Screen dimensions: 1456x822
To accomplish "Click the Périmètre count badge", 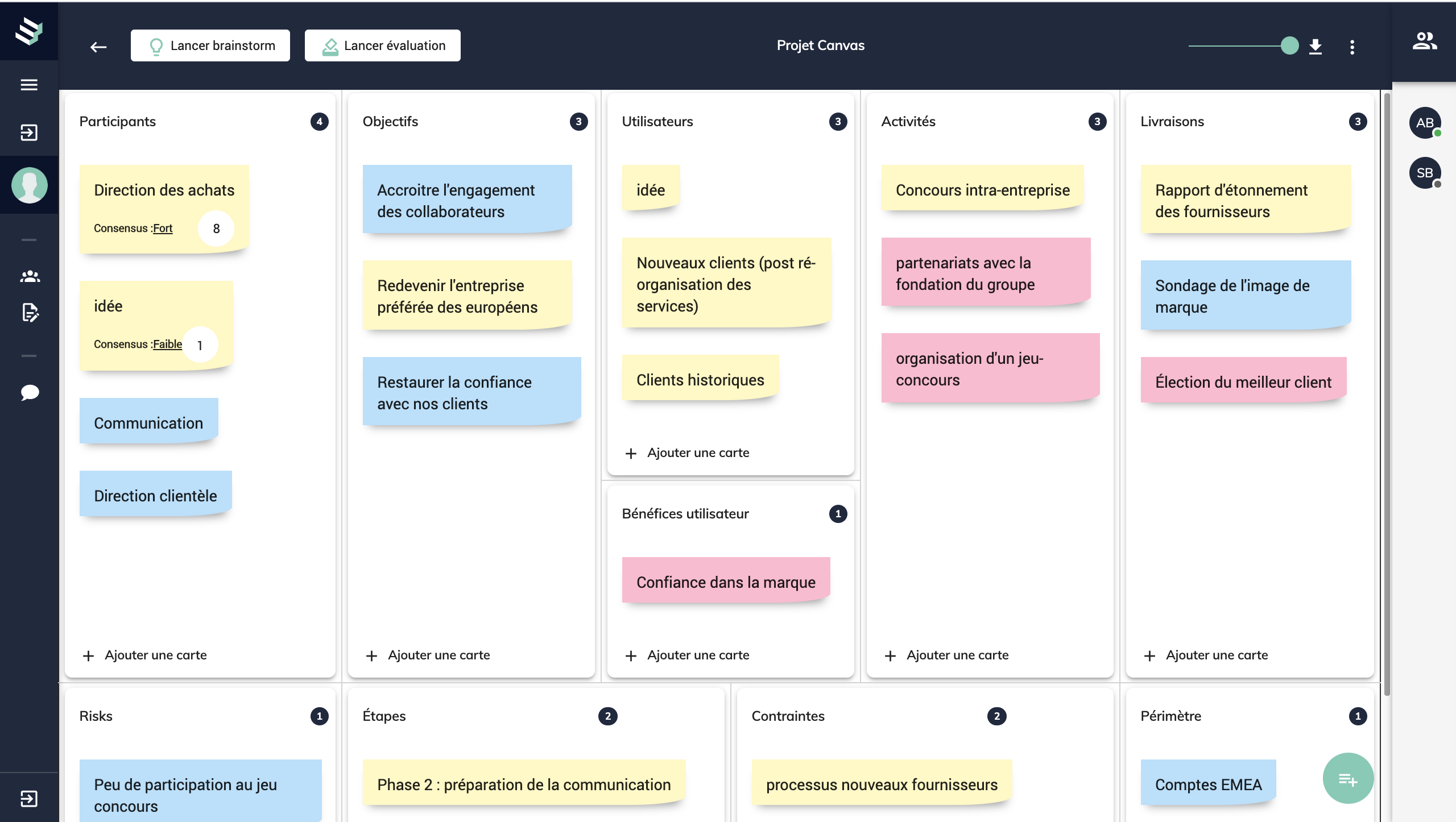I will tap(1358, 716).
